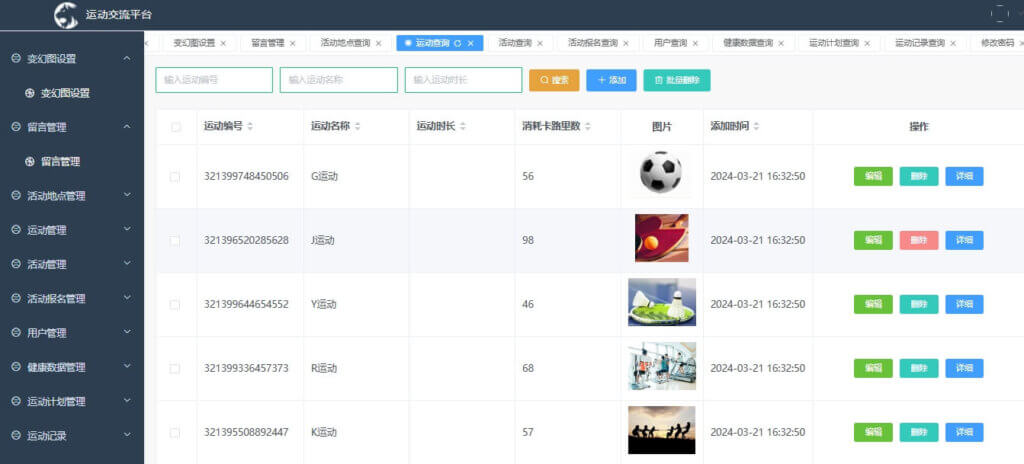Focus the 输入运动编号 input field

click(214, 80)
